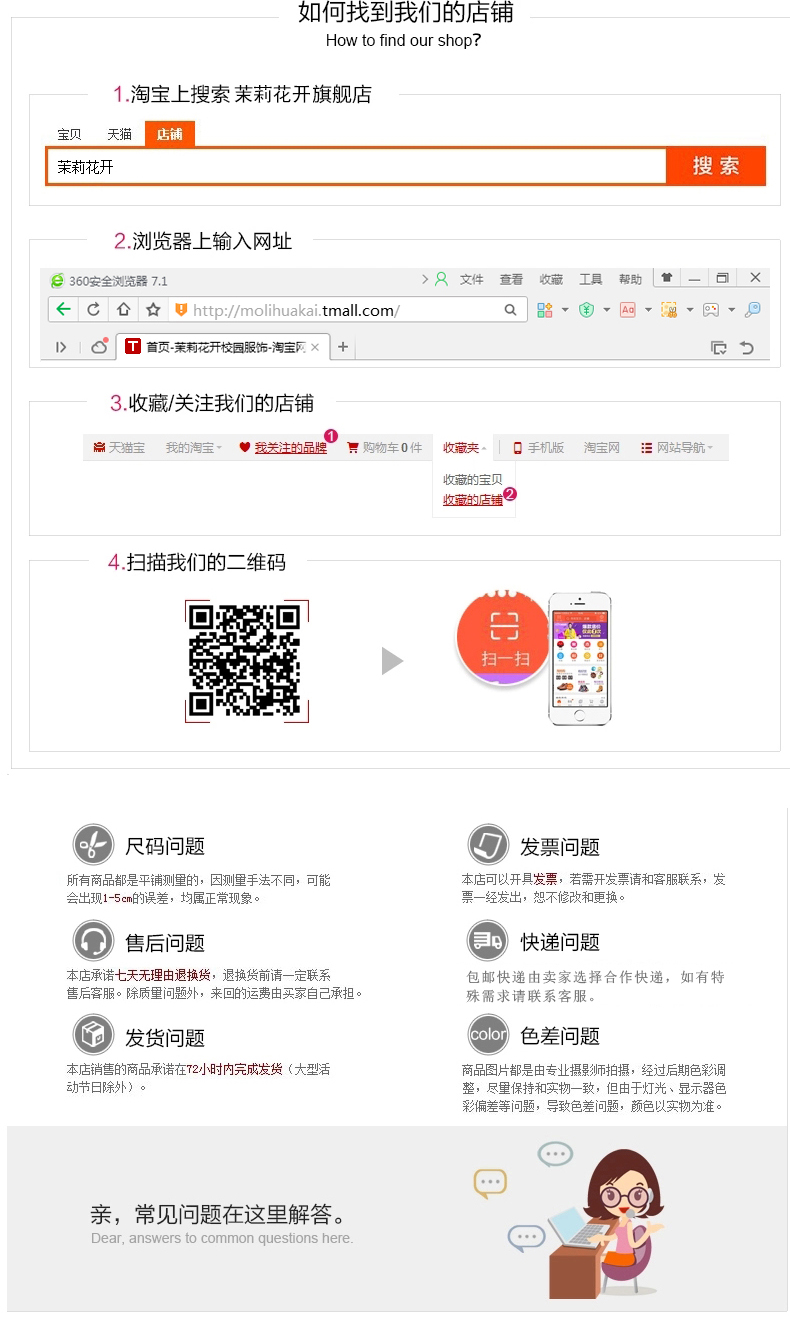Click the bookmark star icon
Image resolution: width=790 pixels, height=1334 pixels.
pyautogui.click(x=153, y=310)
